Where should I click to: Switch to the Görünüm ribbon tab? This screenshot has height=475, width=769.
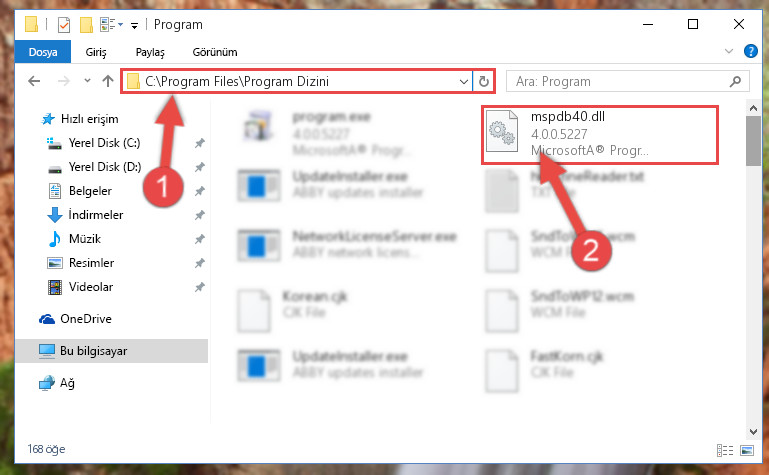pos(215,52)
